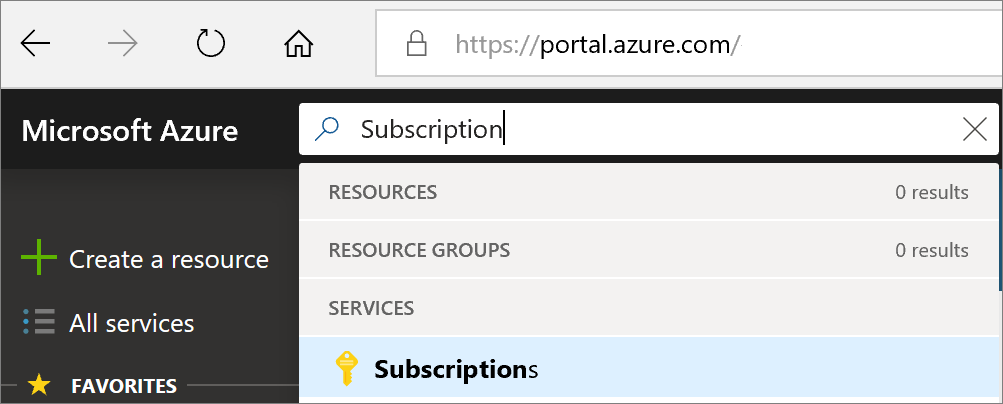The width and height of the screenshot is (1003, 404).
Task: Select the RESOURCES results header
Action: (383, 192)
